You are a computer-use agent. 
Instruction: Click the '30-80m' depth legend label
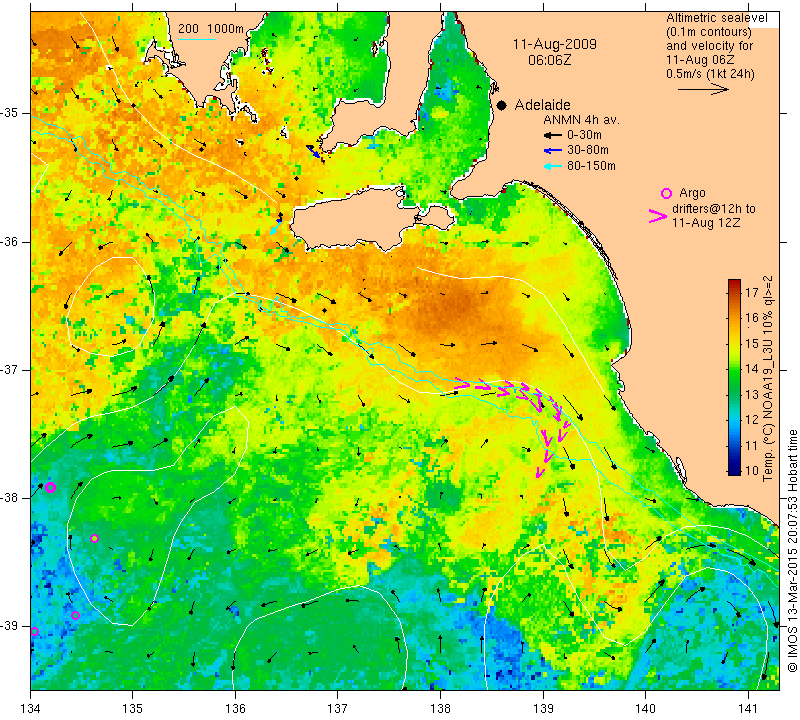tap(588, 150)
